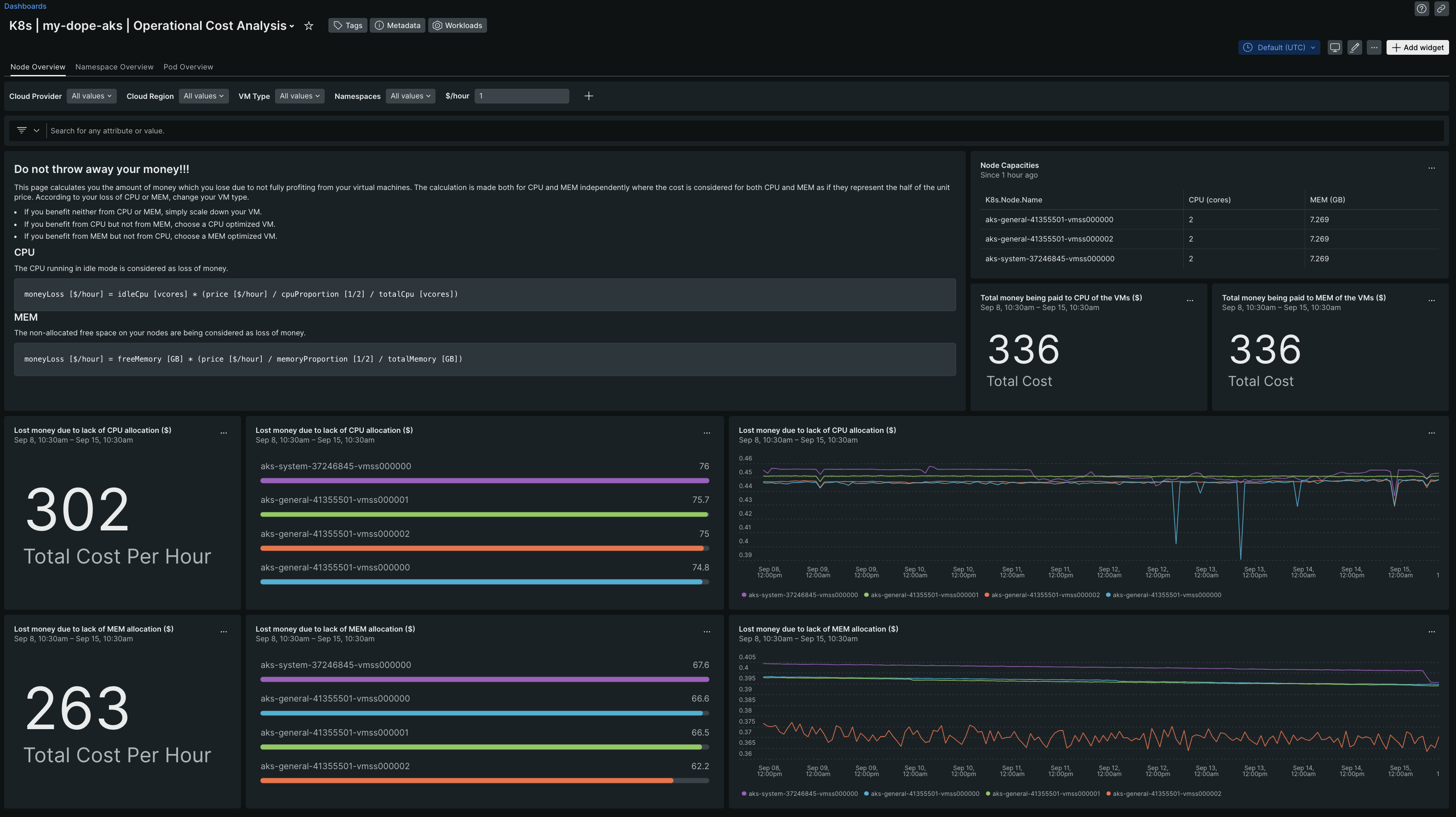The image size is (1456, 817).
Task: Switch to the Pod Overview tab
Action: click(188, 67)
